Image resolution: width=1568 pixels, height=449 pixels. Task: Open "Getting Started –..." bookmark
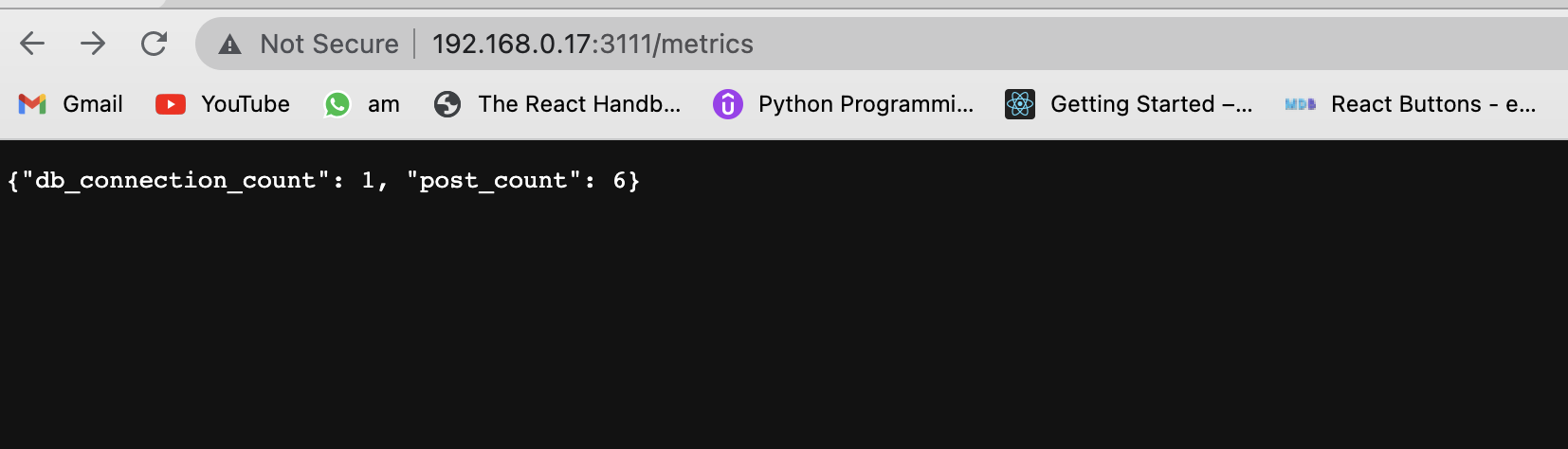click(1151, 104)
